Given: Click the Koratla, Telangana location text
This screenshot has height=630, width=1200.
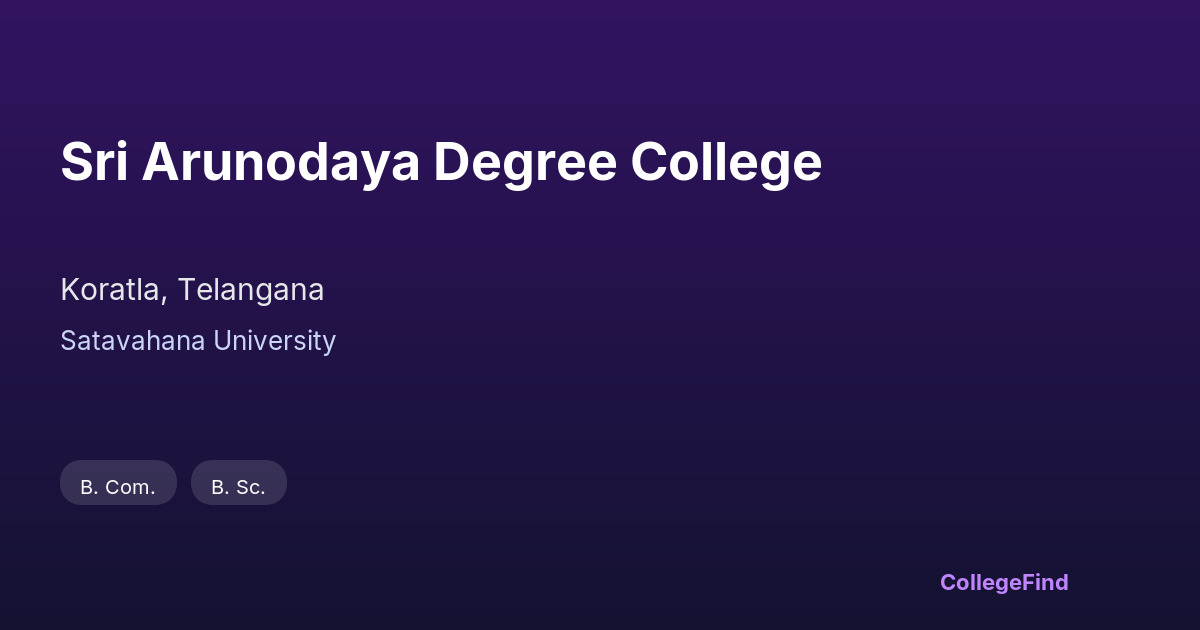Looking at the screenshot, I should (x=192, y=290).
